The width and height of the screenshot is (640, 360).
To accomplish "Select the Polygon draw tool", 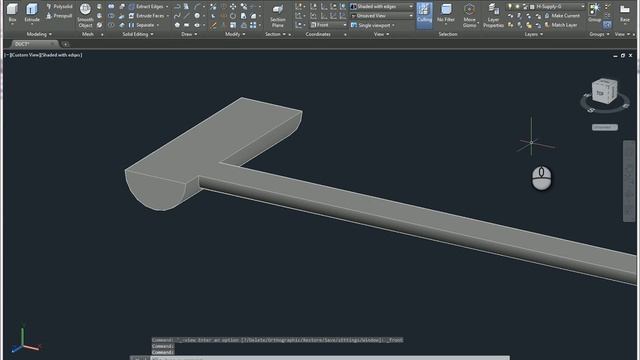I will click(x=177, y=25).
